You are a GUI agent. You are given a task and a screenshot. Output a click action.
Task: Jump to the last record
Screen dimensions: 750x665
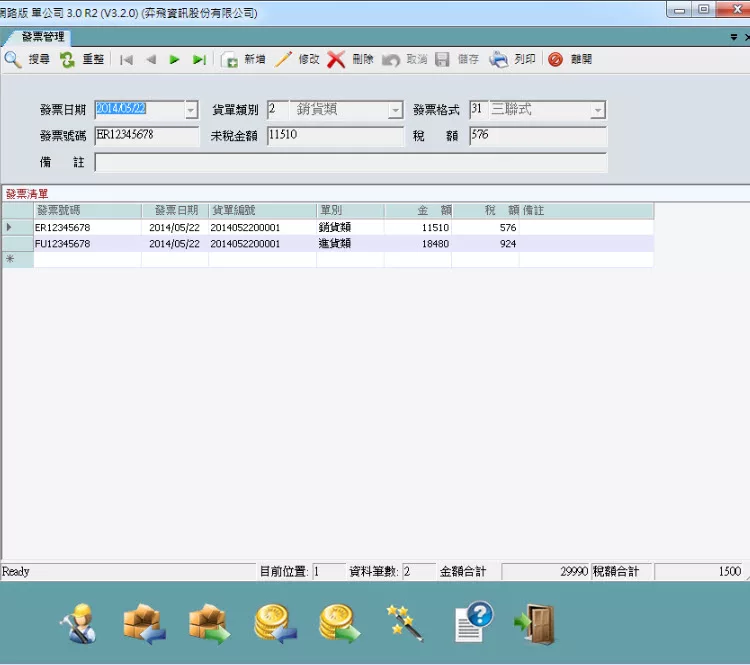199,60
